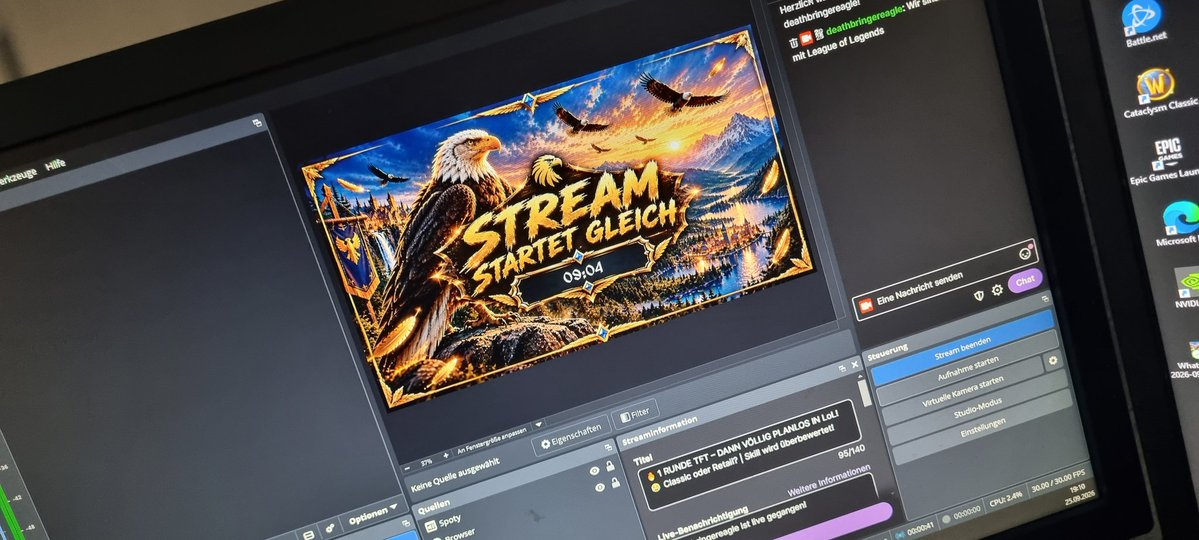Click the camera icon in the message field
Image resolution: width=1199 pixels, height=540 pixels.
(x=866, y=306)
